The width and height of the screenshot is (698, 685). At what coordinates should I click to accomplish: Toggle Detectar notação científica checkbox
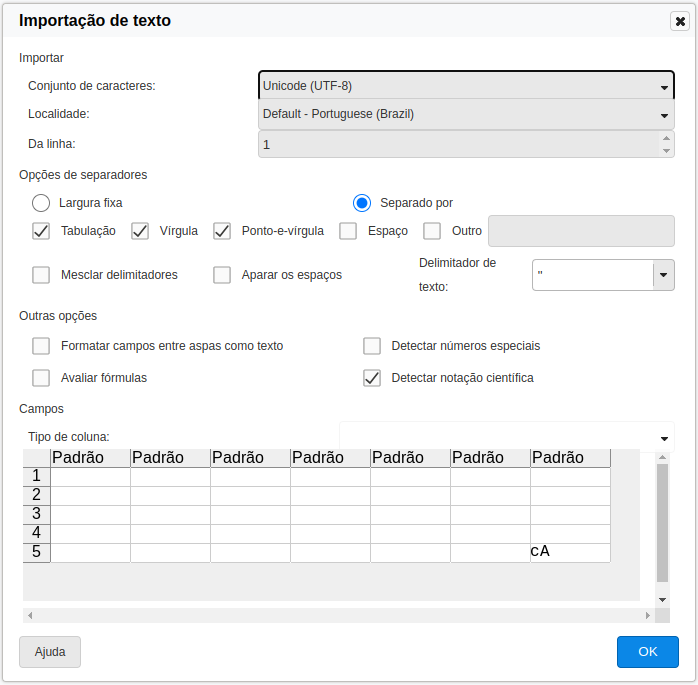372,378
